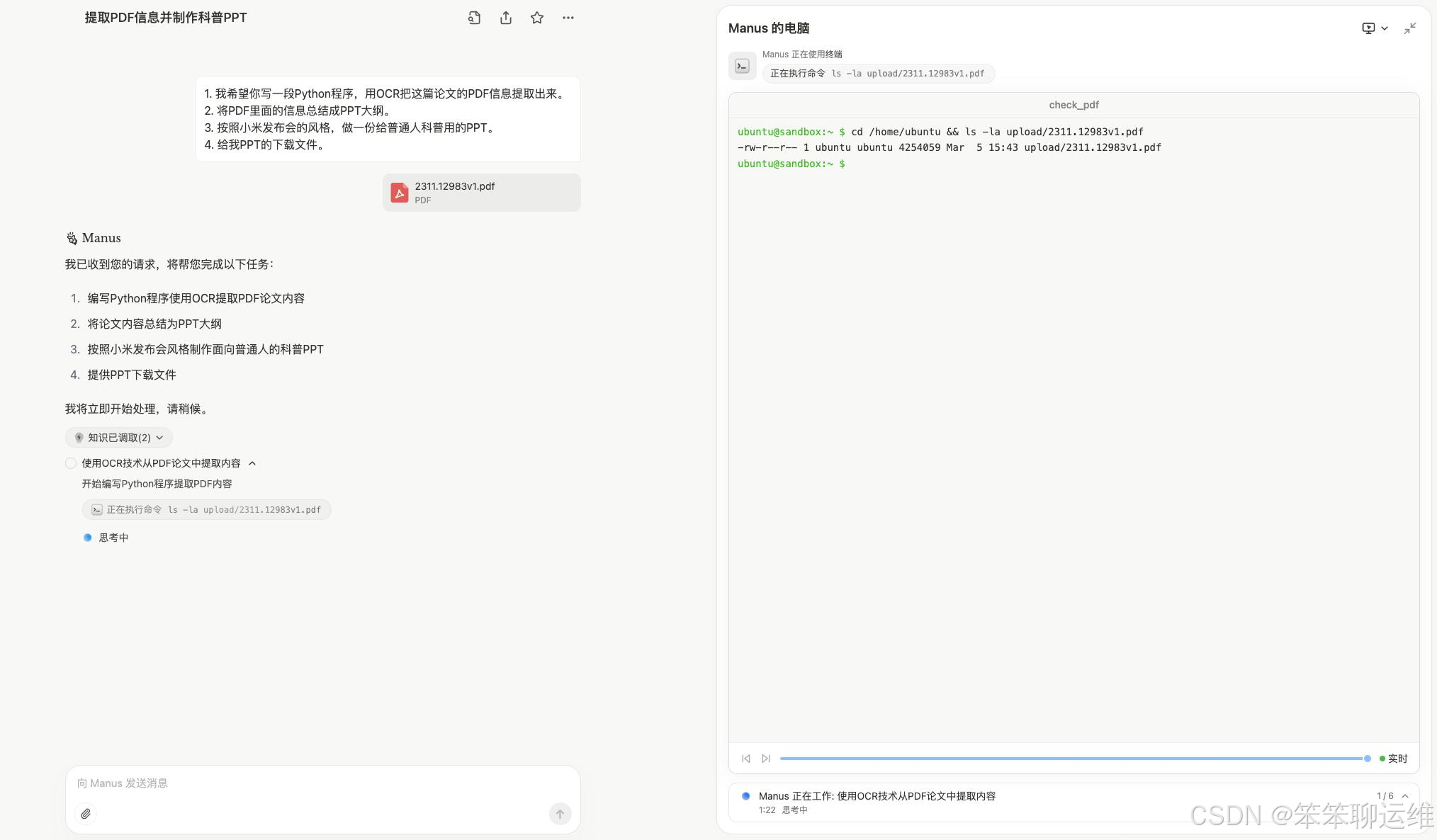Star this conversation as favorite
1437x840 pixels.
point(536,18)
